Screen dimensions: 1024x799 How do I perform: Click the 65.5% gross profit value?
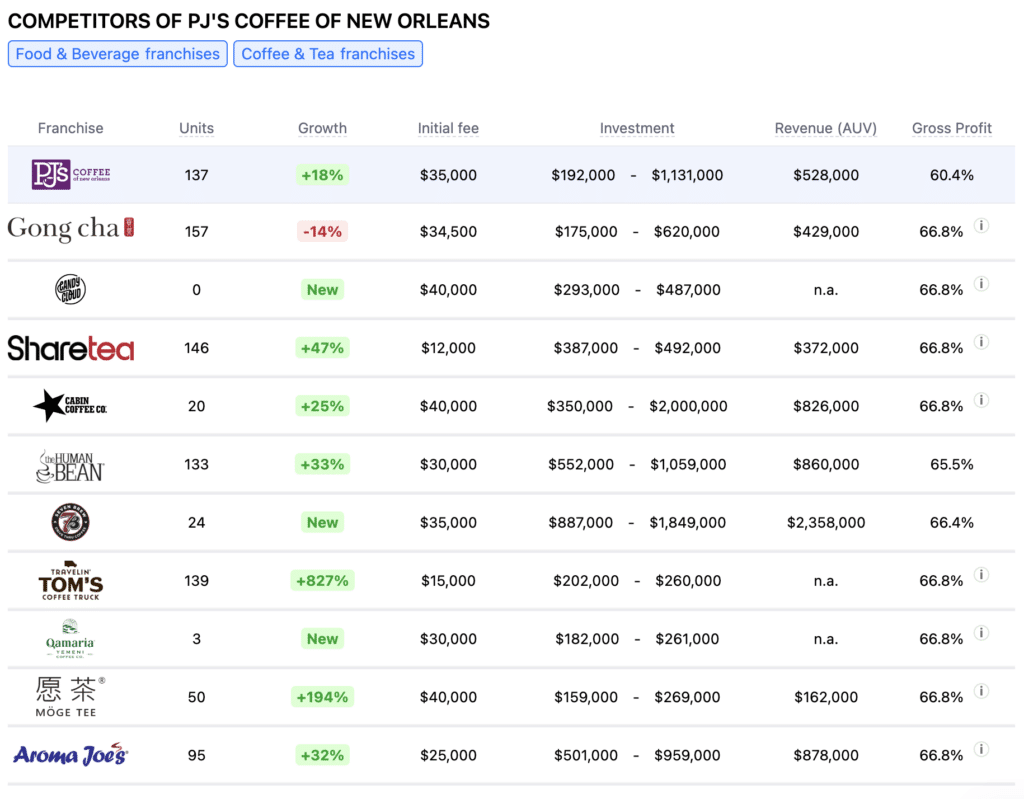(952, 465)
